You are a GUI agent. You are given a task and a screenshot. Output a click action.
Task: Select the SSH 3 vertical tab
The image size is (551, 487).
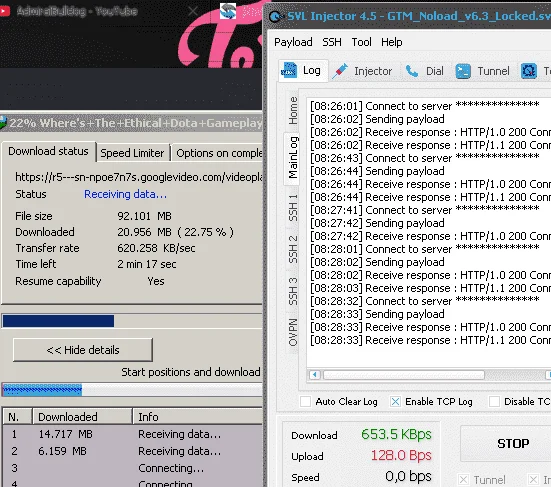coord(293,292)
